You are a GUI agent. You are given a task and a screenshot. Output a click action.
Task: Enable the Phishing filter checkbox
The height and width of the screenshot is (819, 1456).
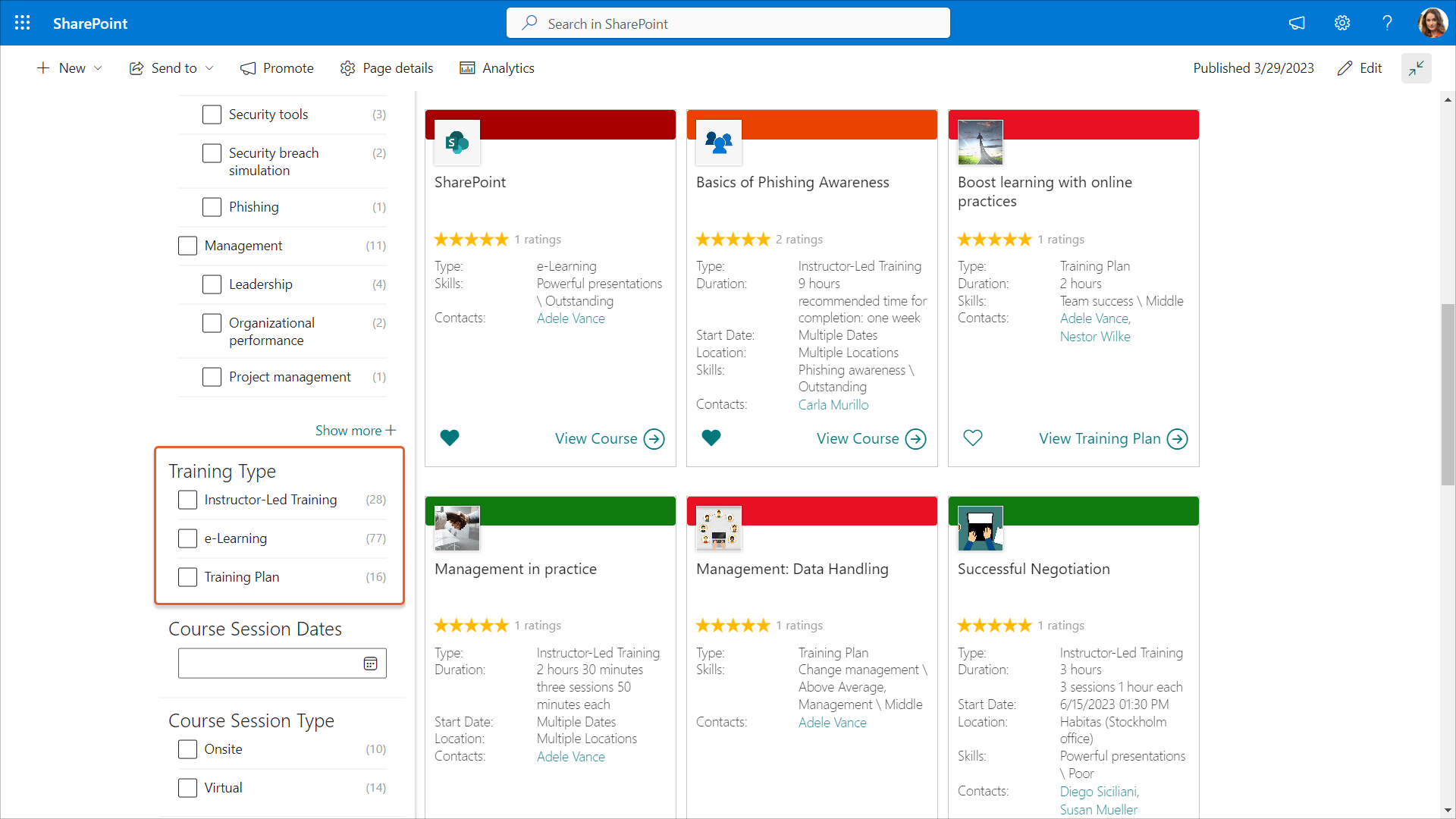212,207
